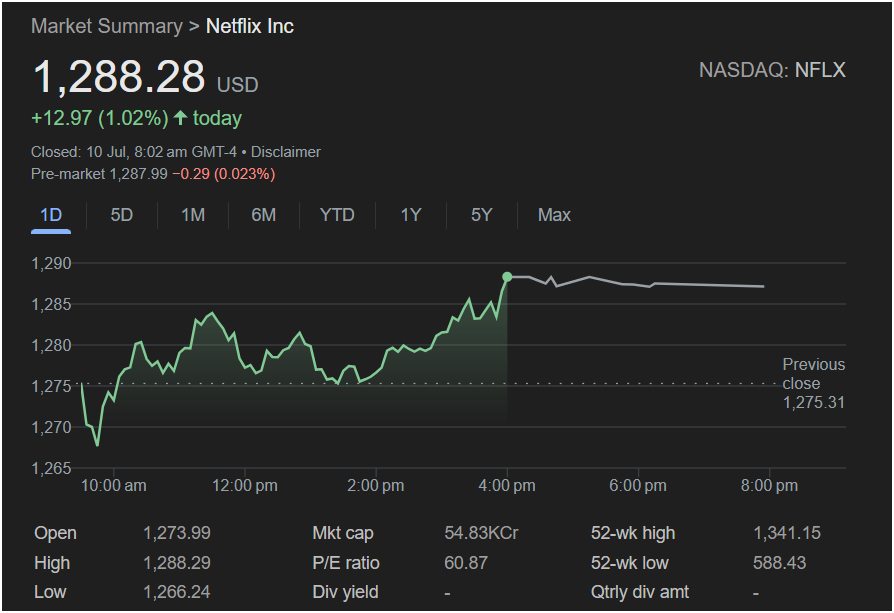This screenshot has width=894, height=613.
Task: Click the 10:00 am axis label
Action: [x=113, y=486]
